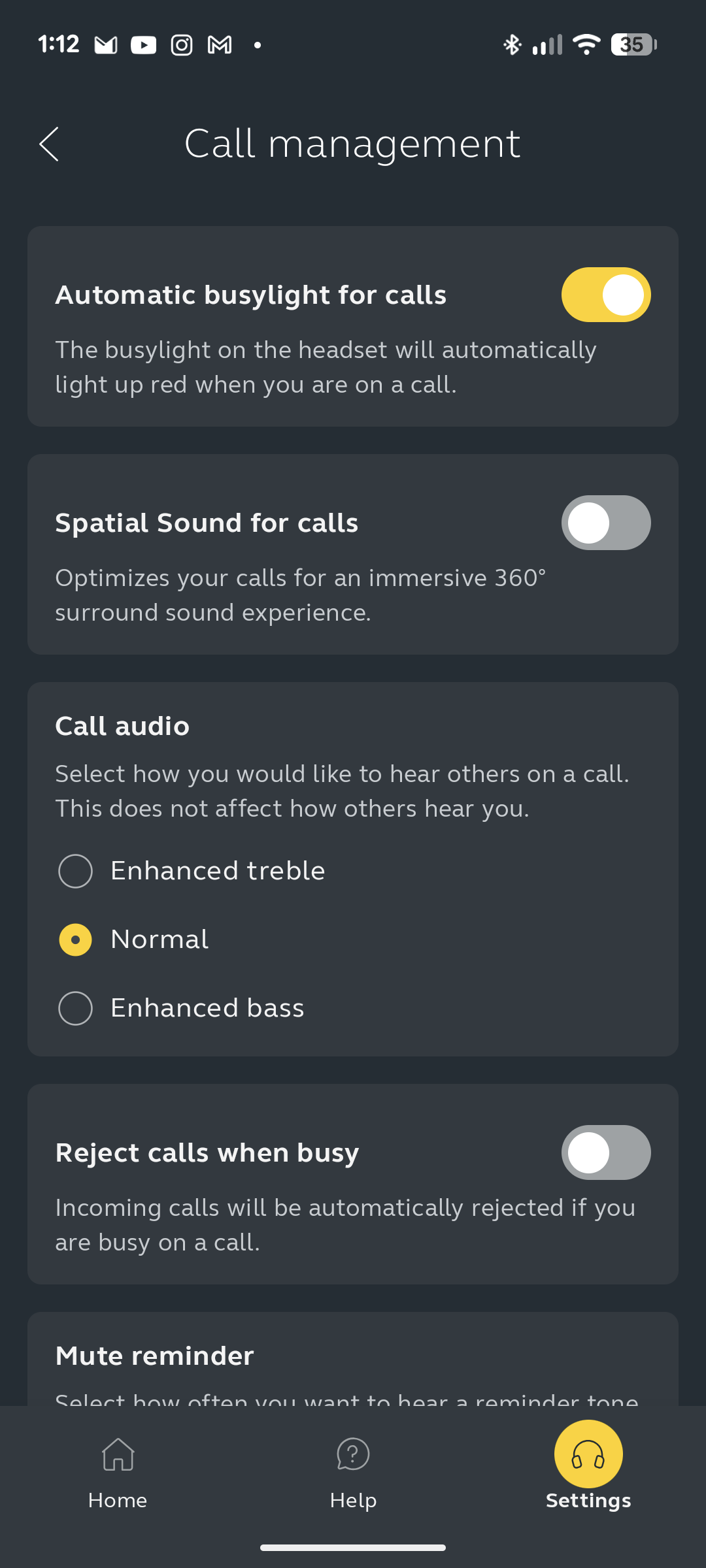Tap the back arrow icon

(x=50, y=144)
